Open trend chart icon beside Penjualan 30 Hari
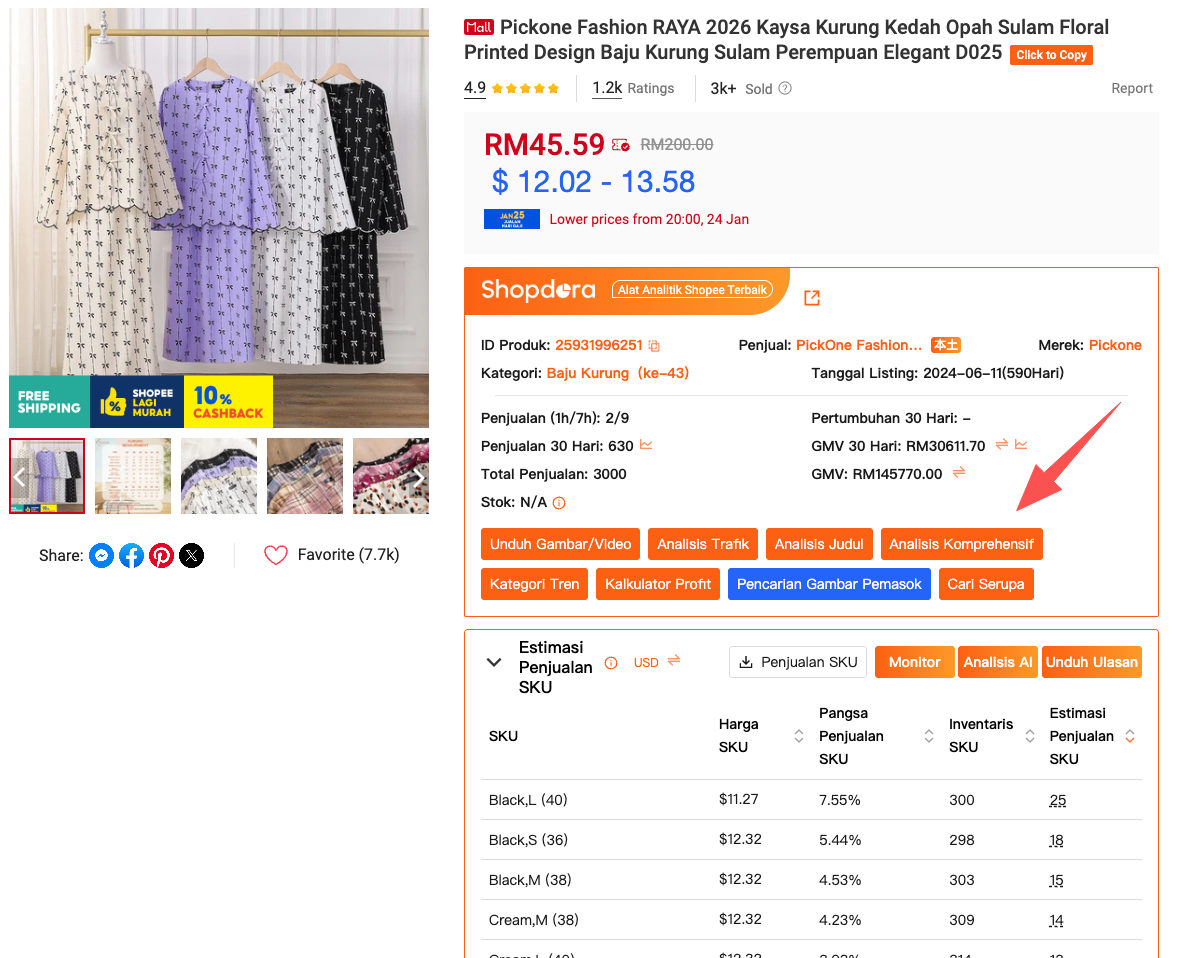The height and width of the screenshot is (958, 1178). pyautogui.click(x=646, y=445)
